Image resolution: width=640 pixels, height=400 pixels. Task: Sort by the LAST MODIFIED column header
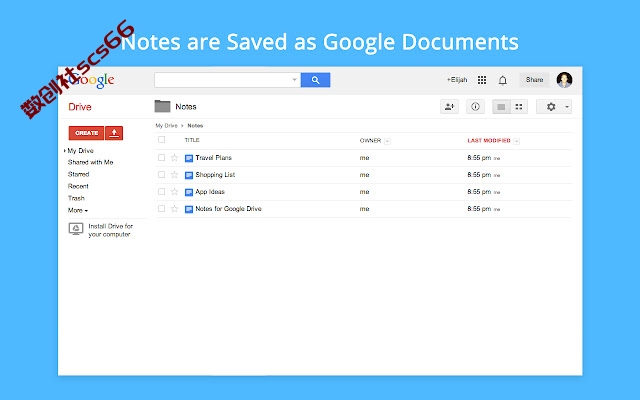pos(489,140)
